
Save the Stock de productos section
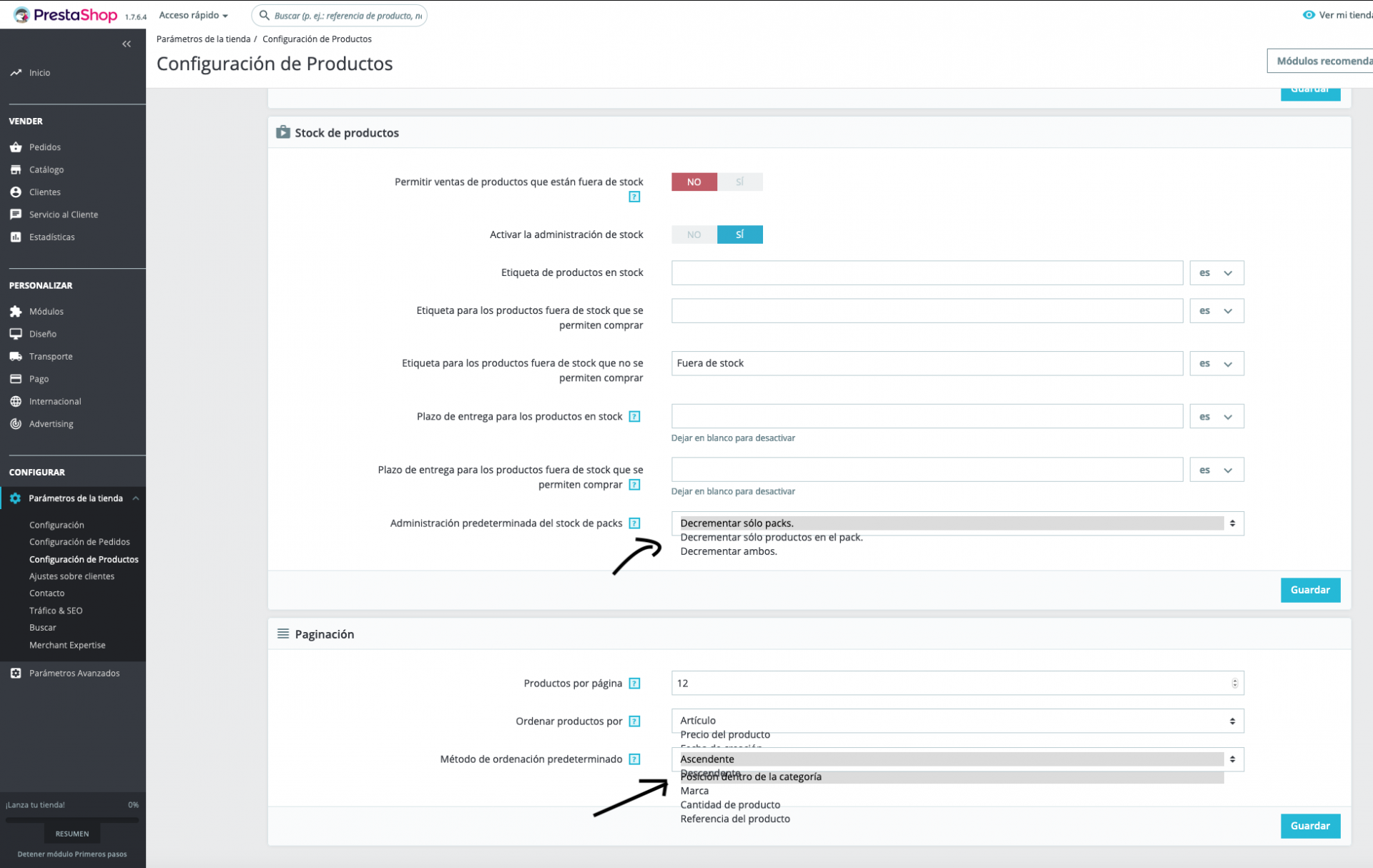(x=1309, y=590)
